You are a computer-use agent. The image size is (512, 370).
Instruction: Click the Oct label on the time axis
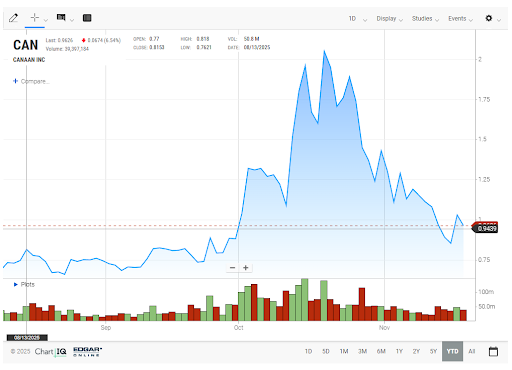(x=239, y=328)
